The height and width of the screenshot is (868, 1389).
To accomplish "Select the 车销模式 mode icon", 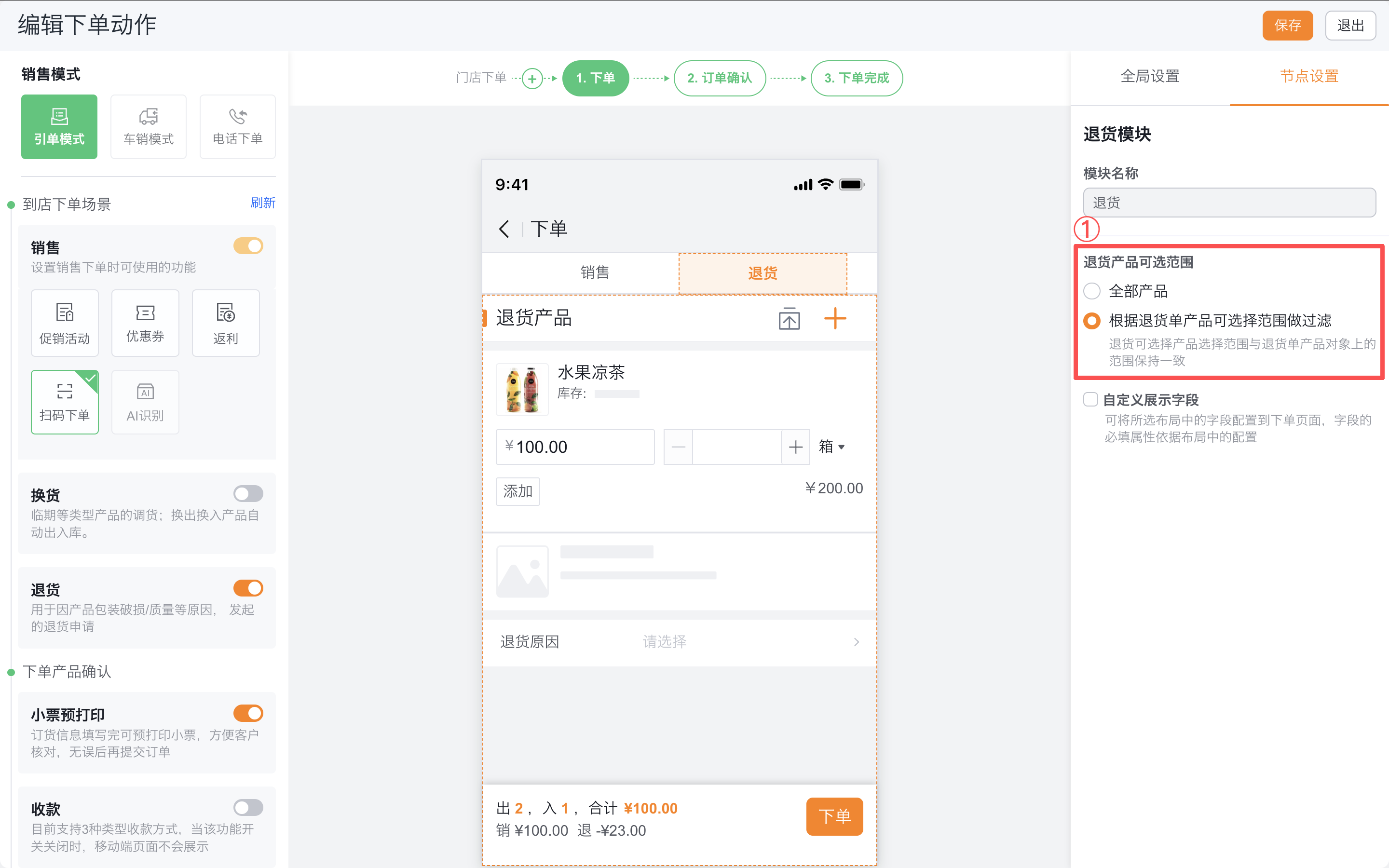I will 148,126.
